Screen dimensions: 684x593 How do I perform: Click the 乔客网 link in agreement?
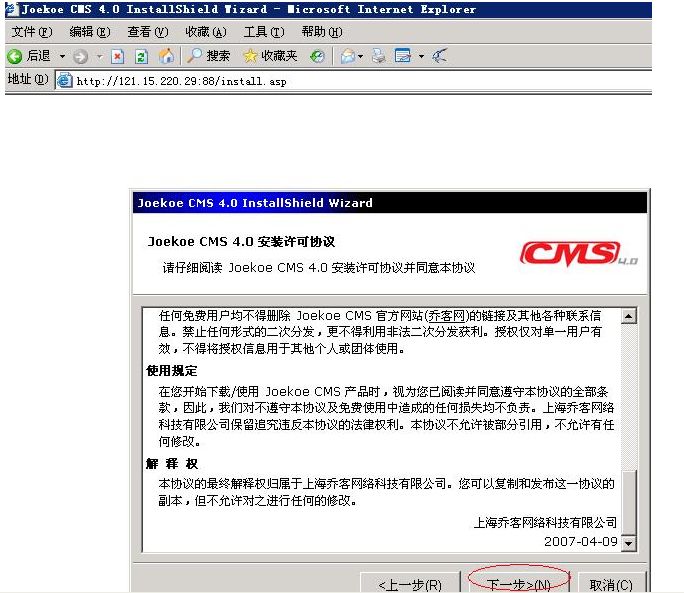446,315
